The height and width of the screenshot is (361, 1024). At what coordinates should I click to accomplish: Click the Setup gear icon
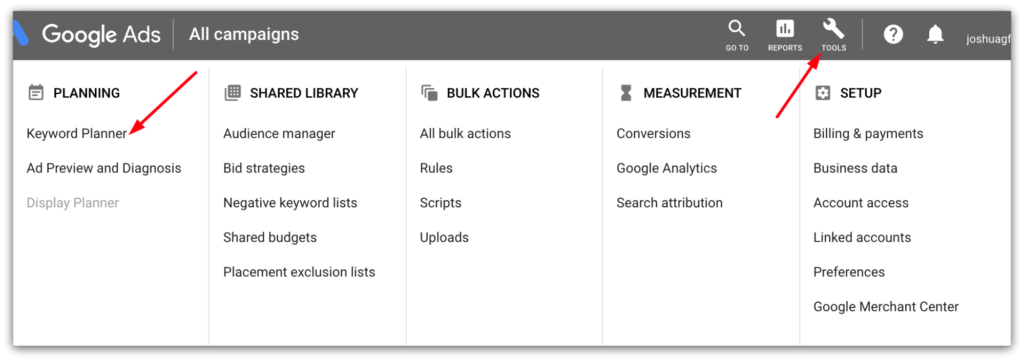823,93
